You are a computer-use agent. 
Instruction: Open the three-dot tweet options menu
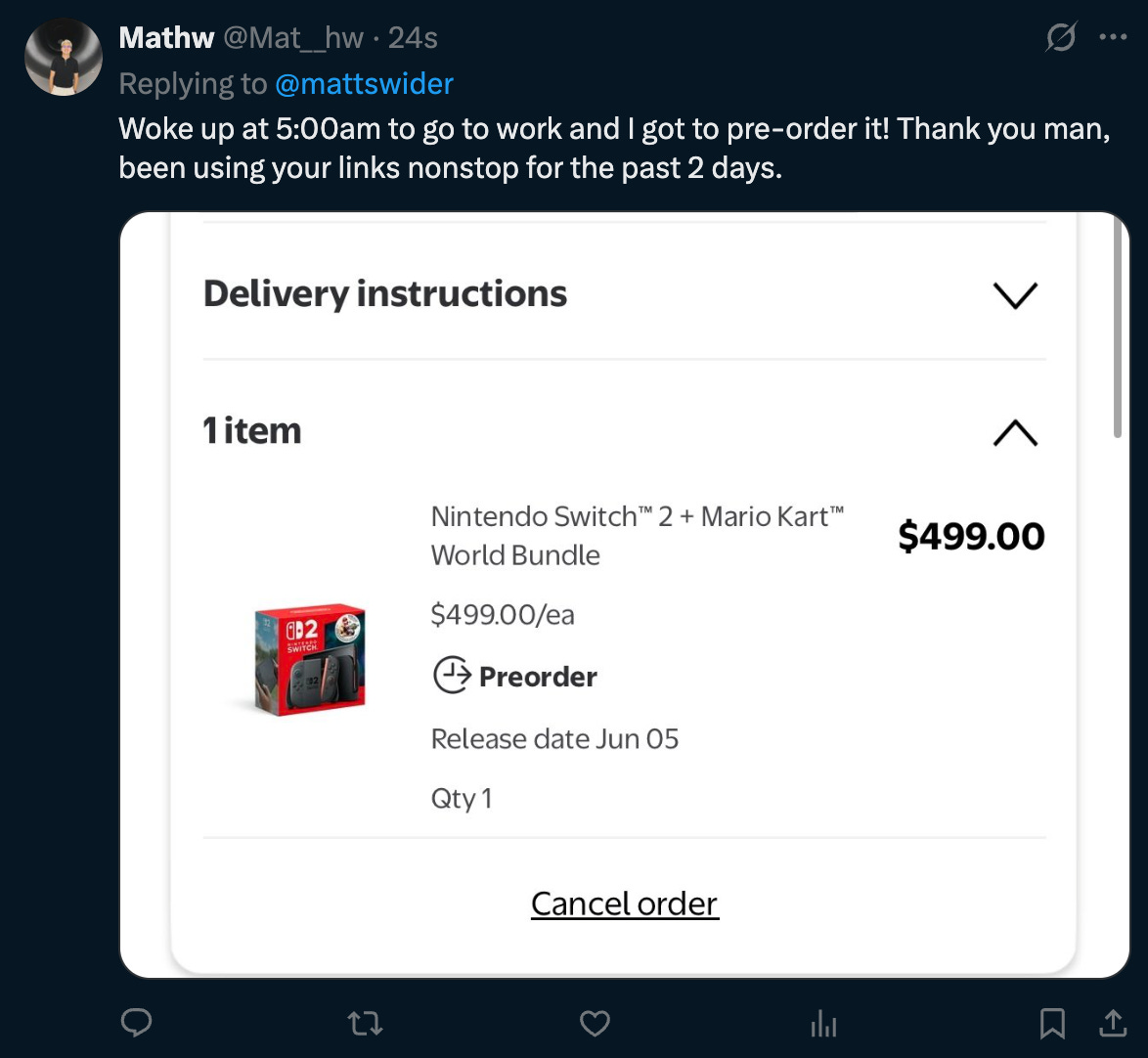coord(1114,36)
